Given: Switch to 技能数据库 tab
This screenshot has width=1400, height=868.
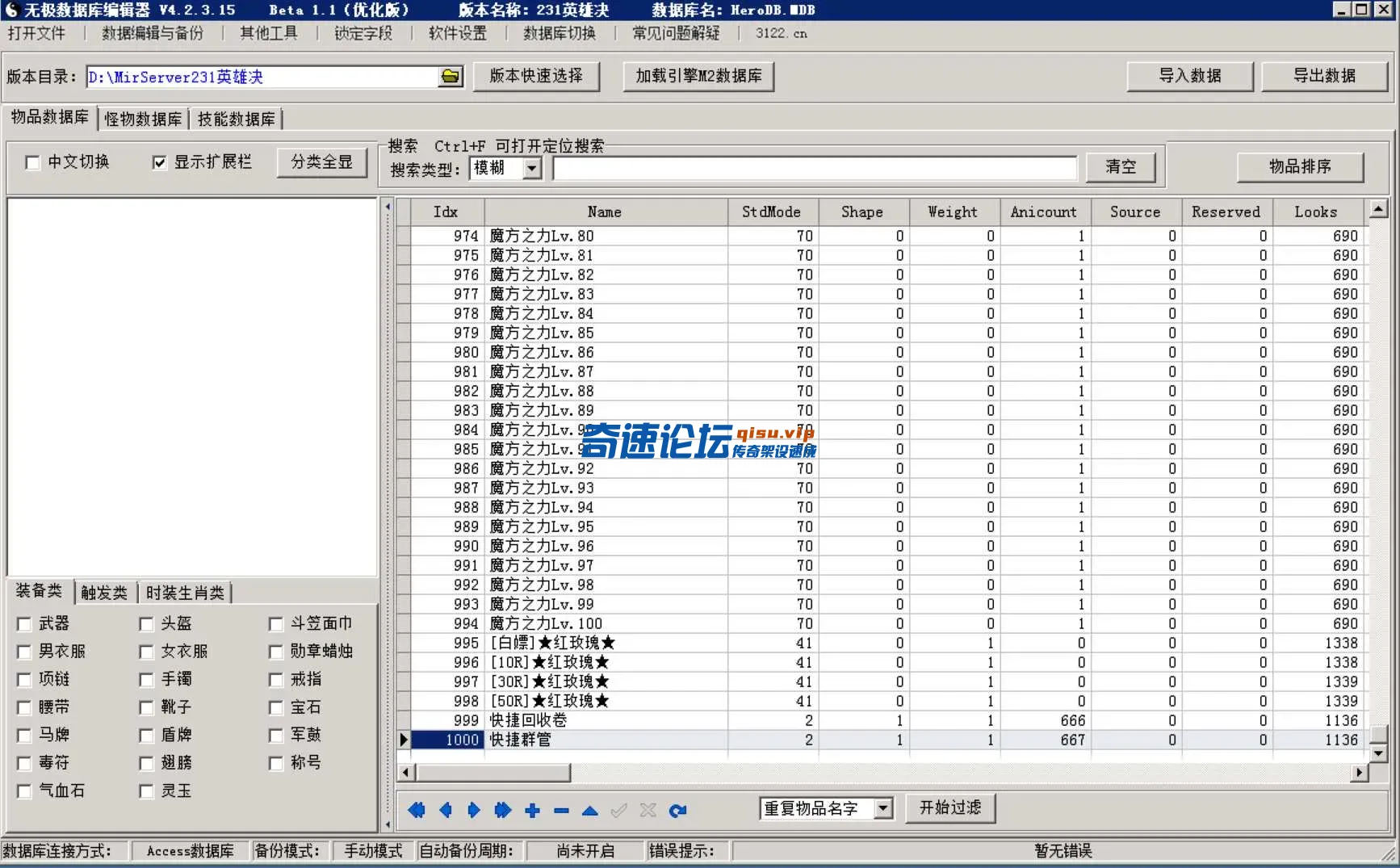Looking at the screenshot, I should tap(237, 119).
